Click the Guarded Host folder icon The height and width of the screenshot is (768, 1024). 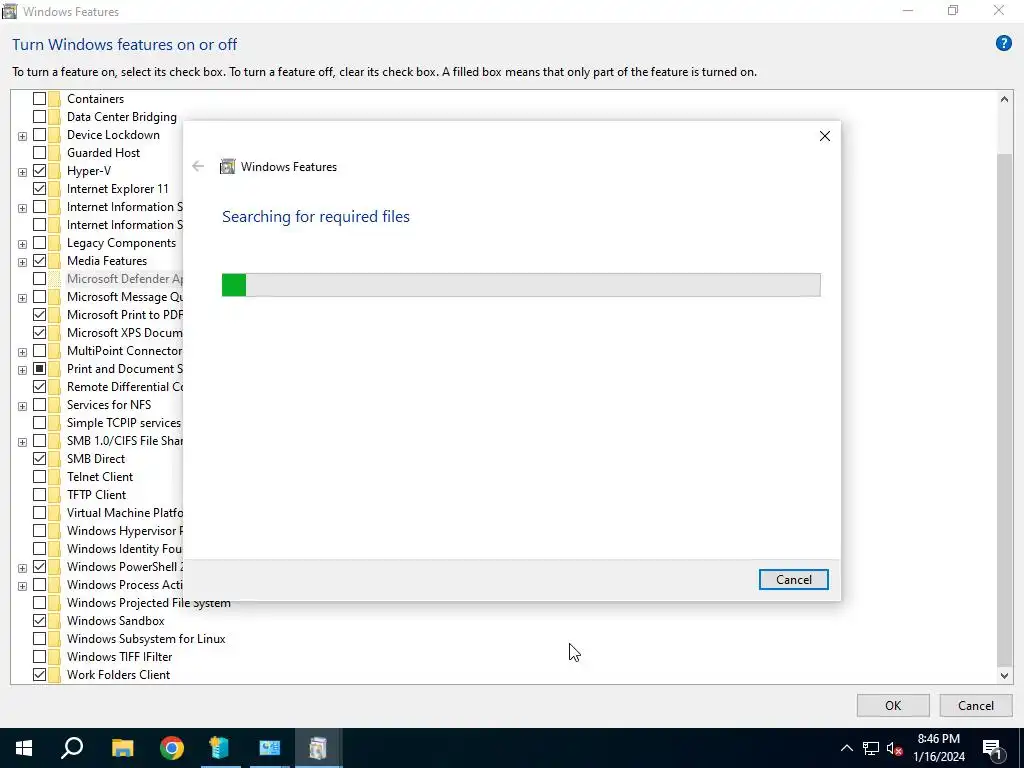(54, 153)
